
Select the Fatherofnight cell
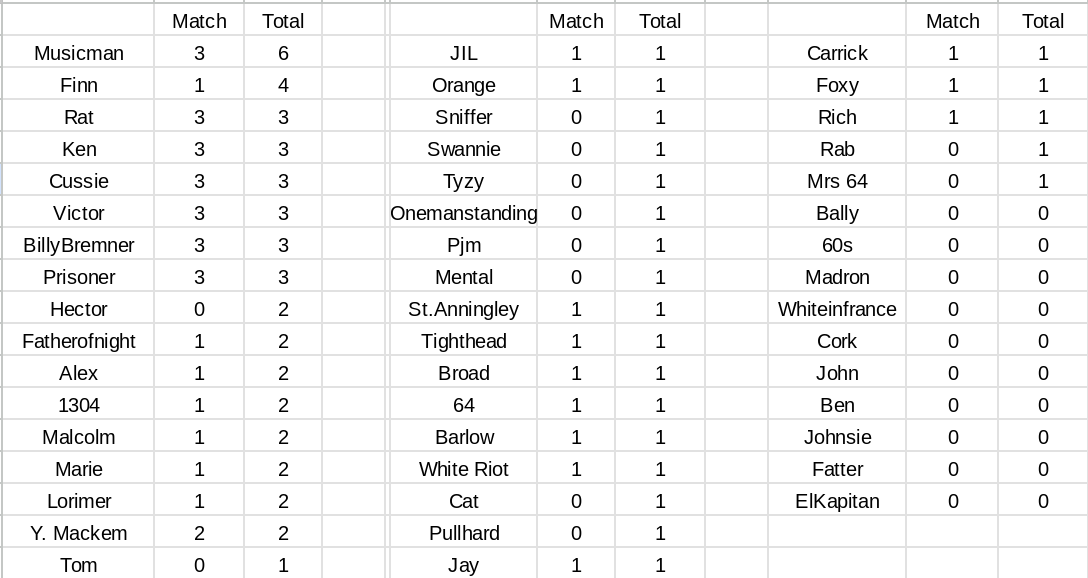79,341
